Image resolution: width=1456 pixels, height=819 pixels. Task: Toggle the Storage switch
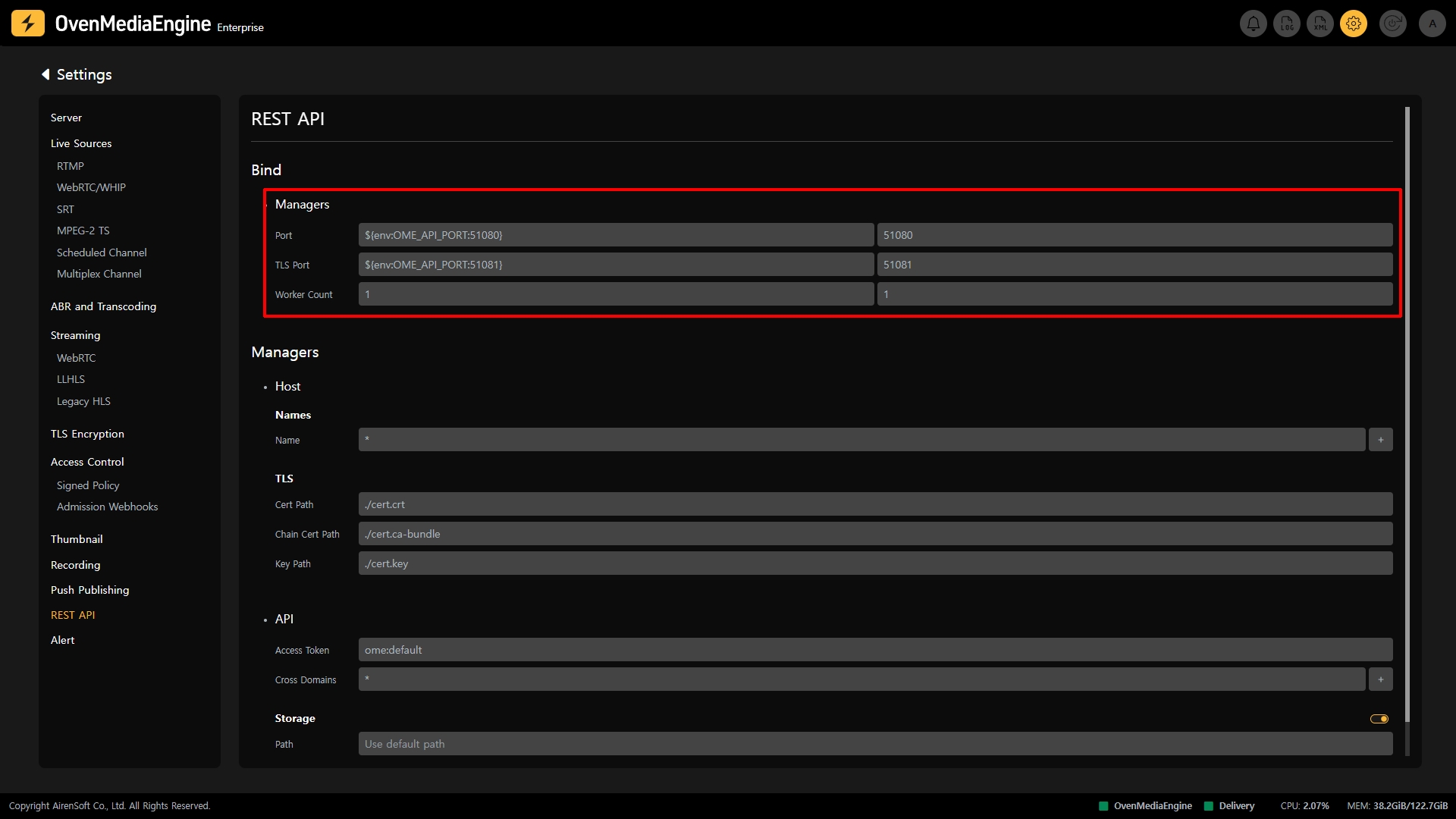click(x=1379, y=719)
